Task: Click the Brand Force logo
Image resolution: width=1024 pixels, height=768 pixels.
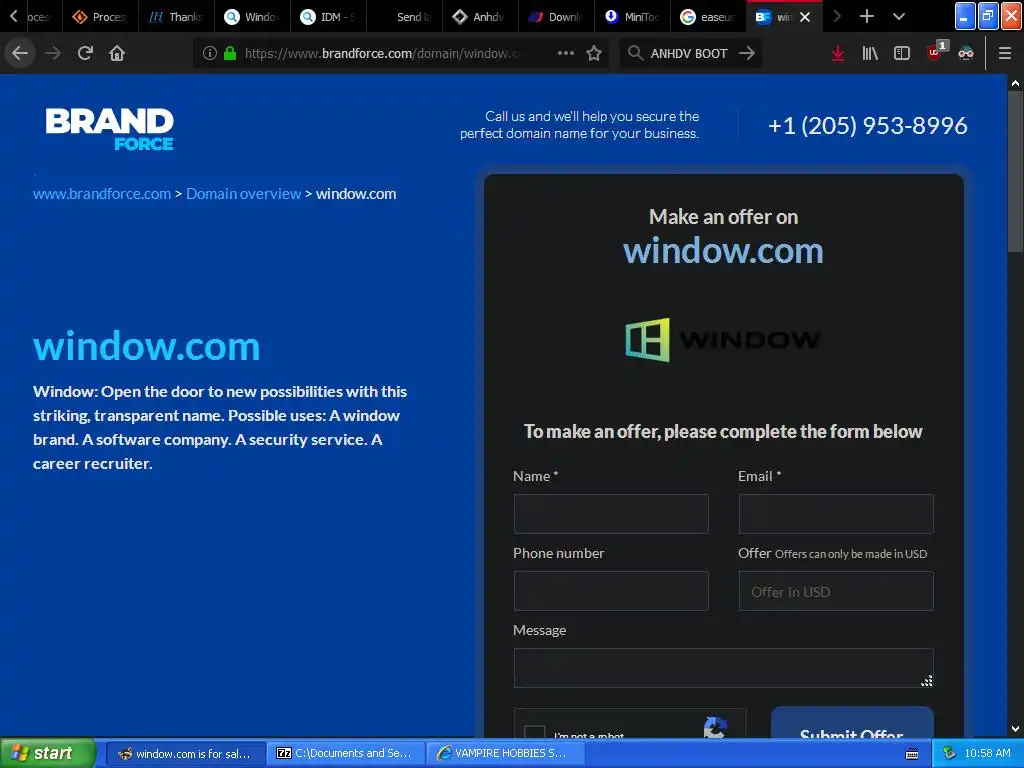Action: click(x=109, y=129)
